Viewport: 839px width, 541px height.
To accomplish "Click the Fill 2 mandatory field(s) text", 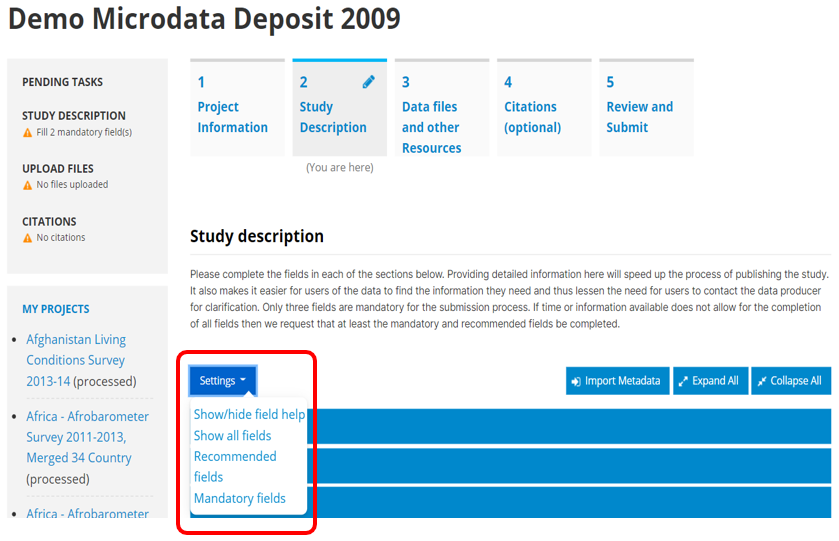I will point(84,132).
